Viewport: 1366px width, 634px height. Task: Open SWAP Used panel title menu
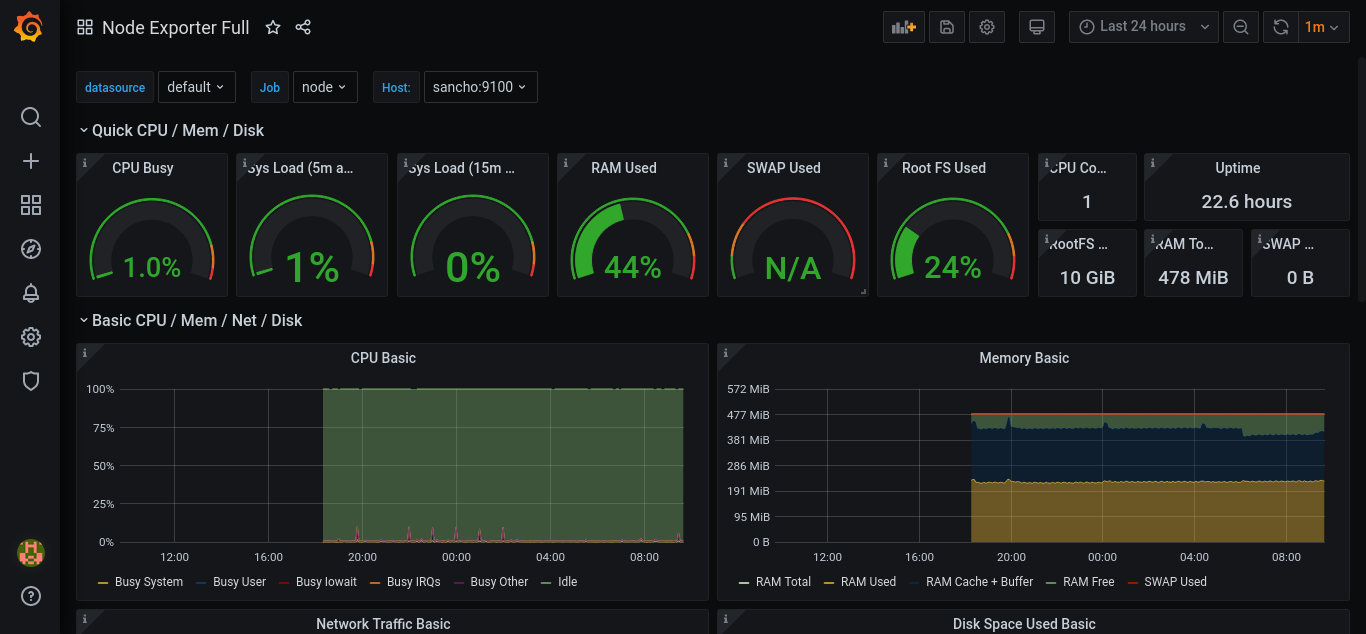pyautogui.click(x=784, y=168)
